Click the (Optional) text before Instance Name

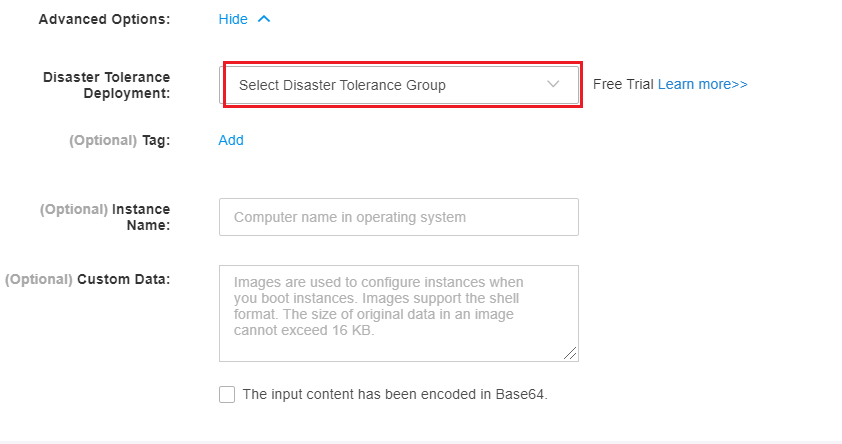click(x=74, y=209)
